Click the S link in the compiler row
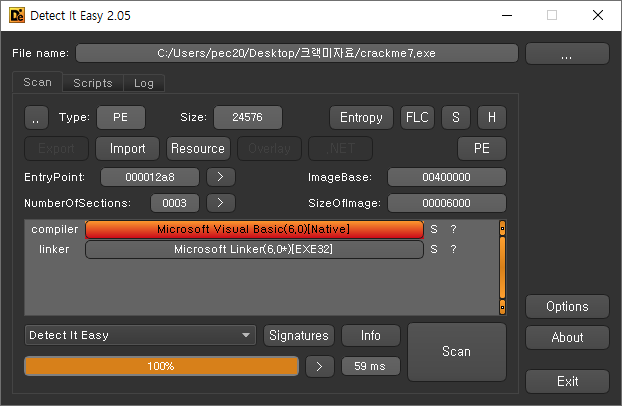Viewport: 622px width, 406px height. [434, 229]
